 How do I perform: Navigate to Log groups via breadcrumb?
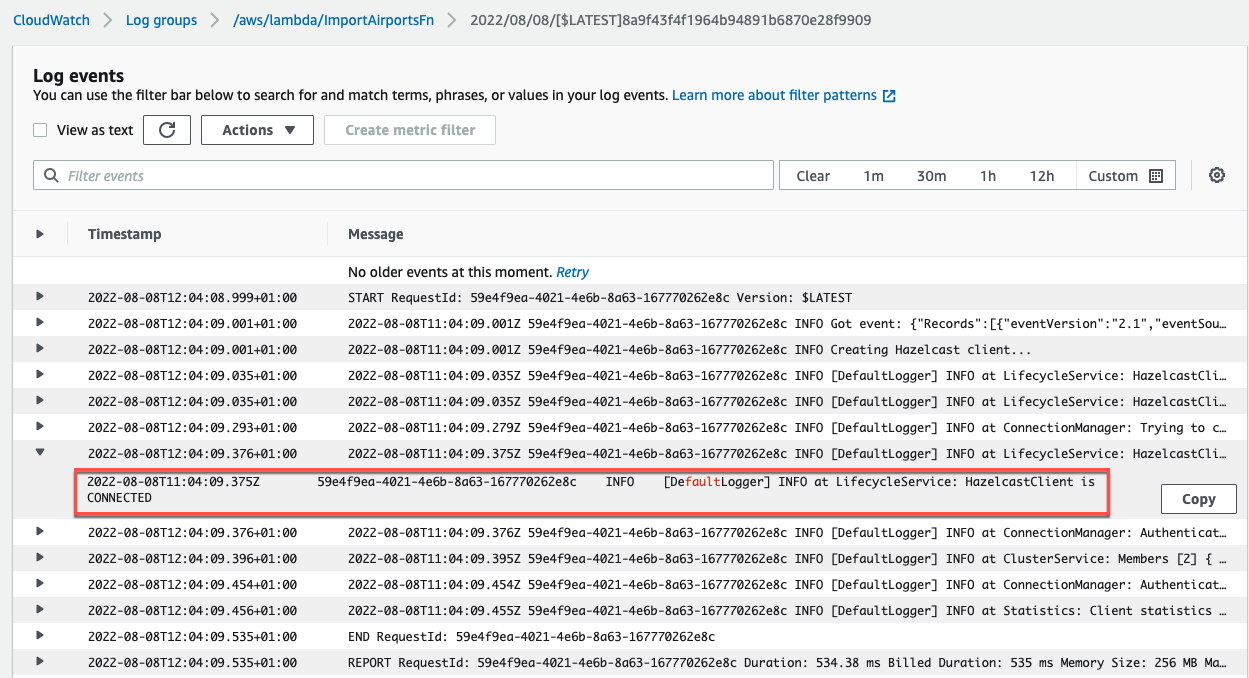[x=161, y=19]
